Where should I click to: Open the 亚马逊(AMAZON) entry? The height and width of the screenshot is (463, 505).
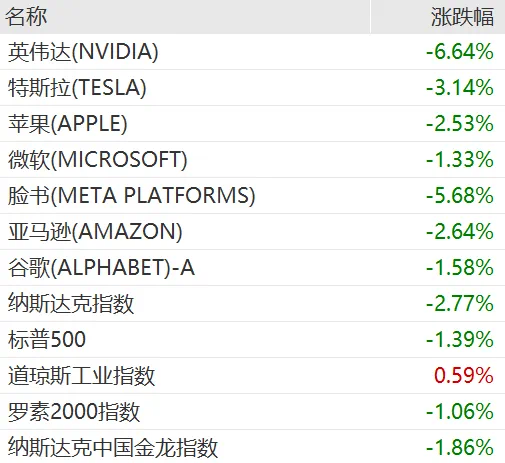[252, 232]
